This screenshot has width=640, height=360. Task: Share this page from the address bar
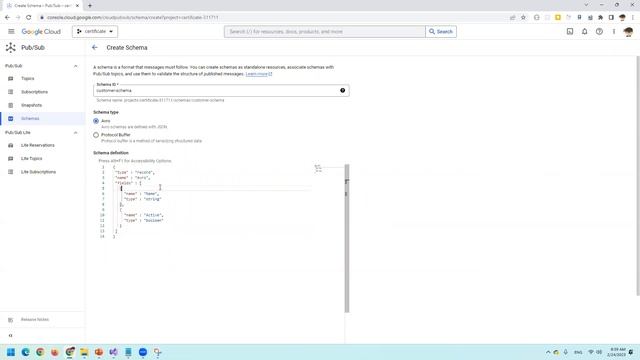click(513, 18)
